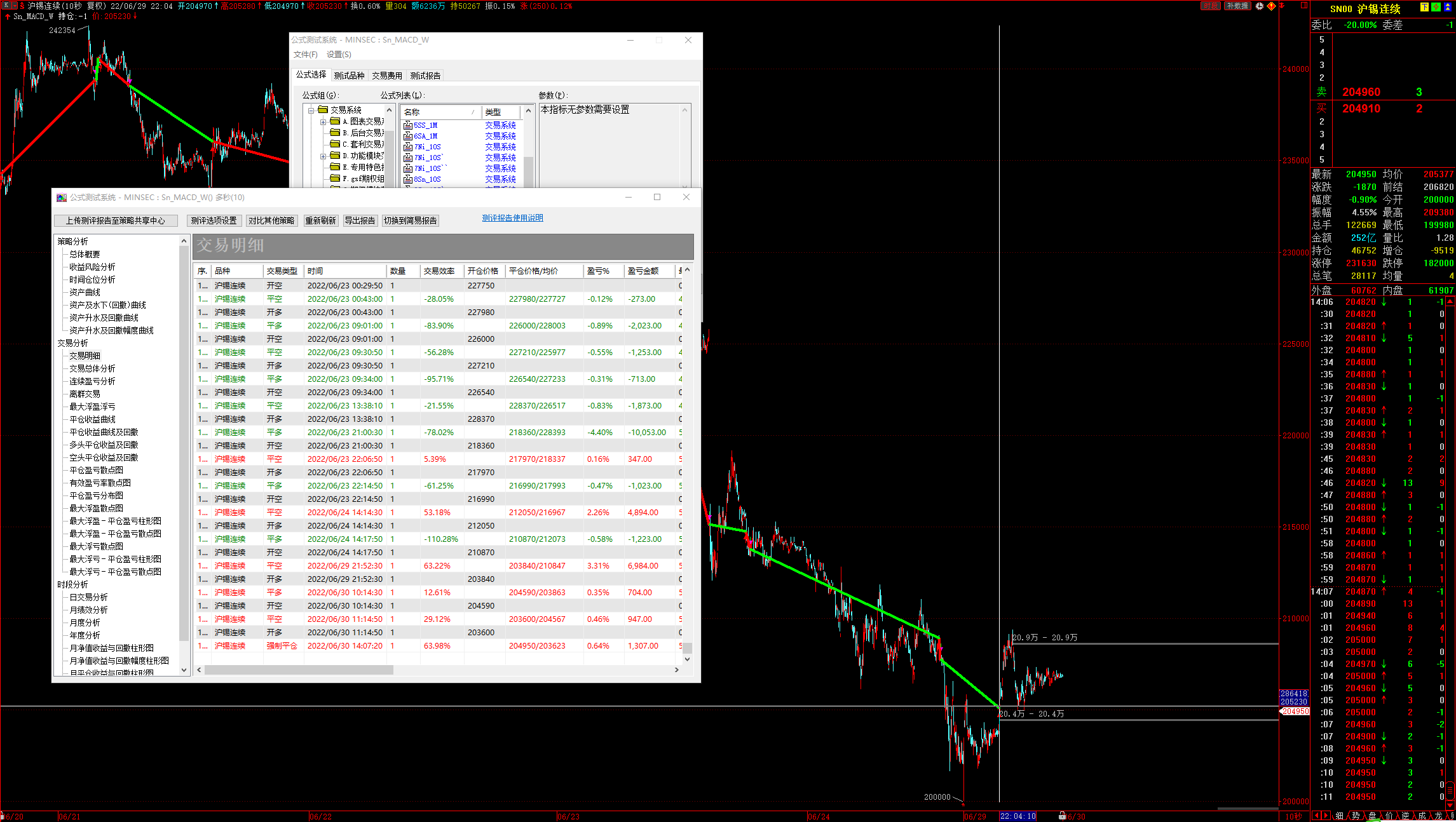Collapse the 交易系统 folder tree node
Image resolution: width=1456 pixels, height=822 pixels.
[x=311, y=110]
